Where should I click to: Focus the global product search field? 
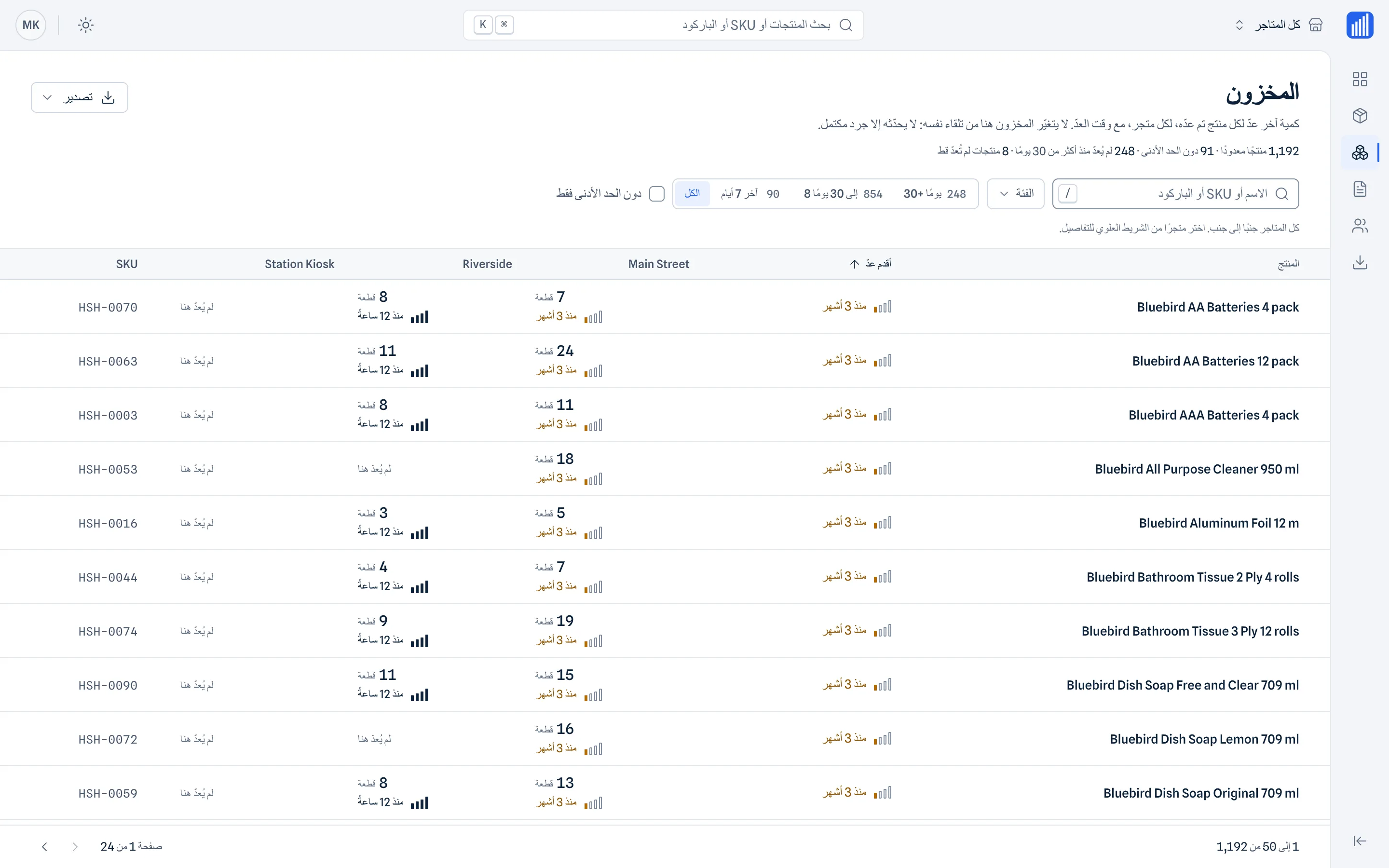tap(664, 25)
